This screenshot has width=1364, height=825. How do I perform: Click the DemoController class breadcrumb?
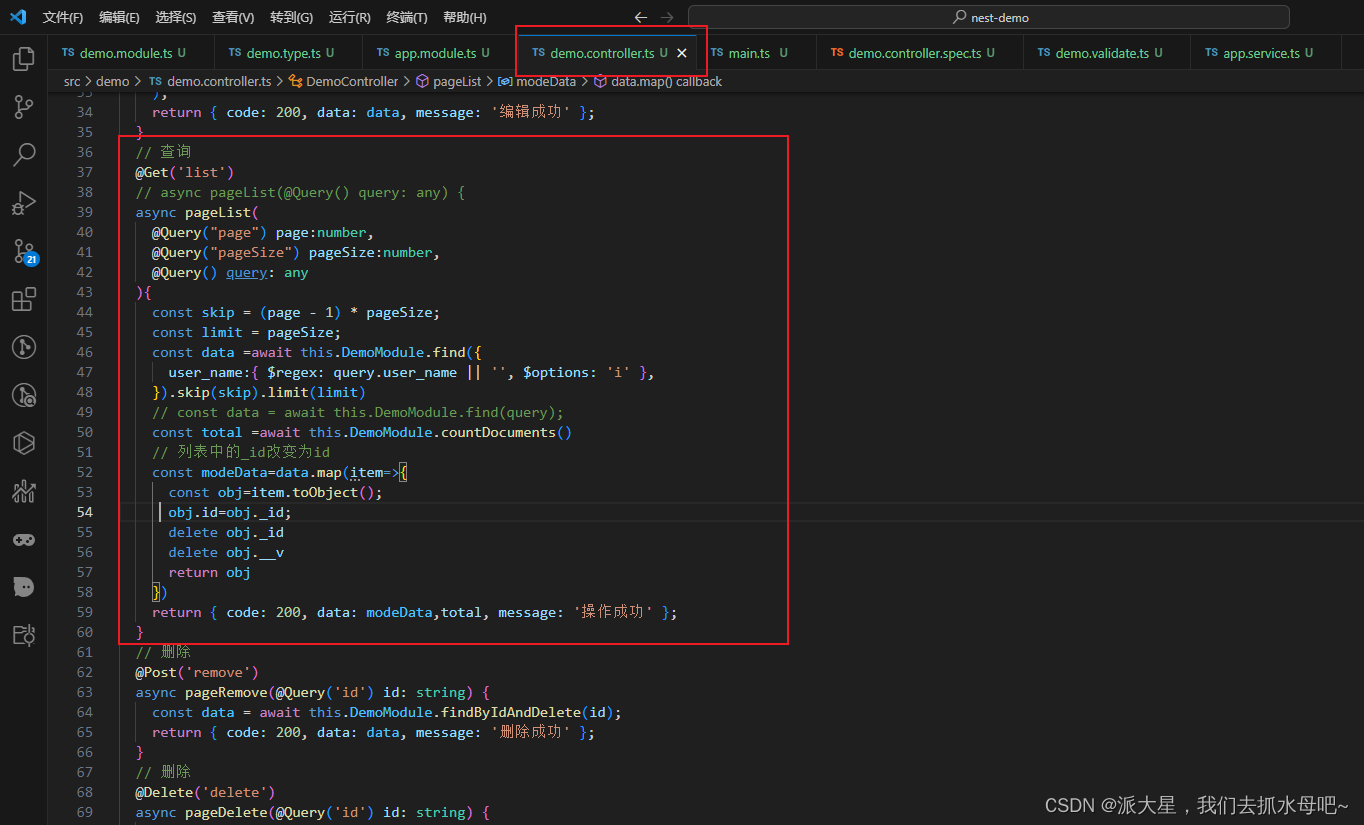pyautogui.click(x=343, y=81)
